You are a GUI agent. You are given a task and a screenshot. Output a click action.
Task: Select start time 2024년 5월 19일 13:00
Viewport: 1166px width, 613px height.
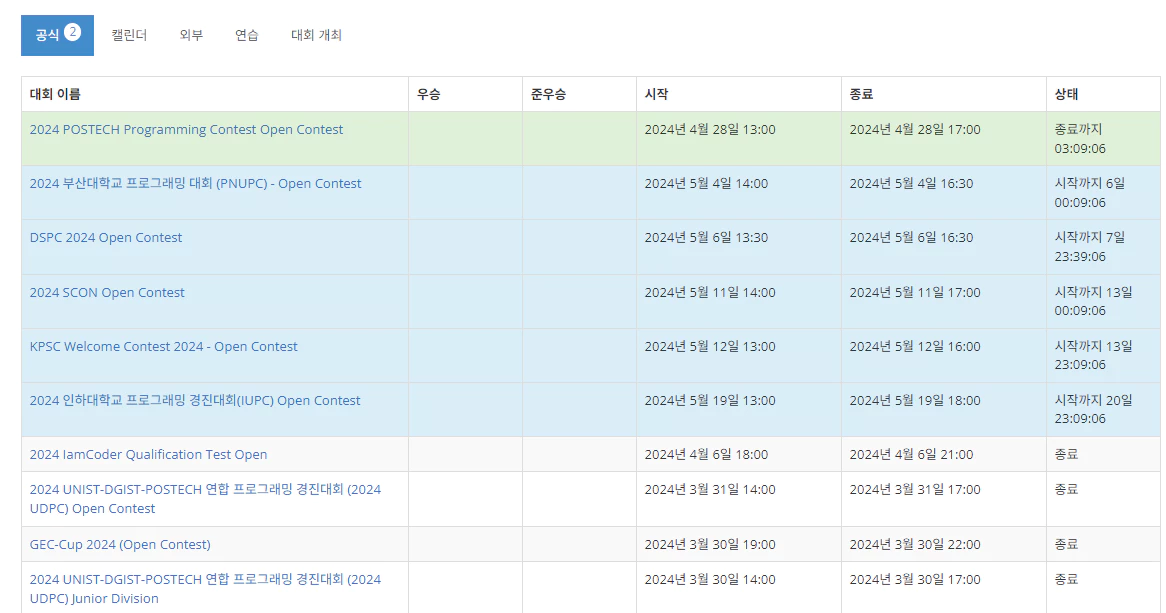pyautogui.click(x=710, y=400)
